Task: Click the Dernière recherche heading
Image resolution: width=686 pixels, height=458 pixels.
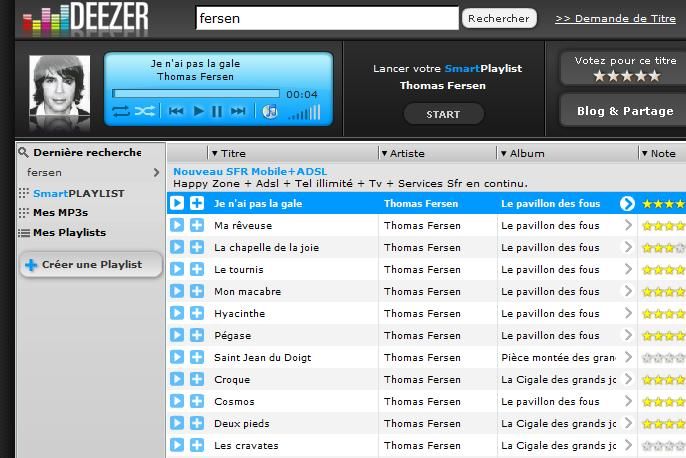Action: [87, 152]
